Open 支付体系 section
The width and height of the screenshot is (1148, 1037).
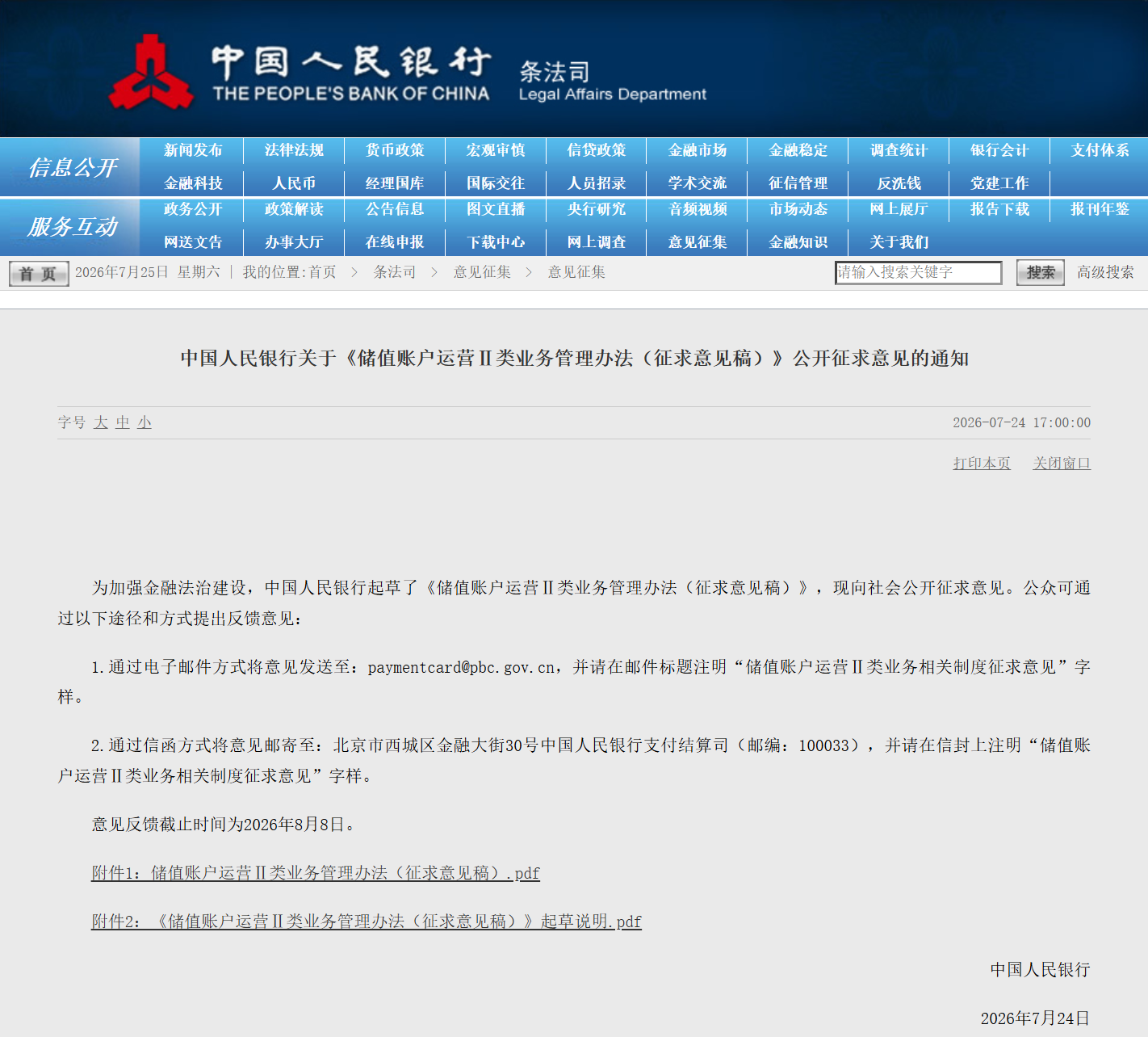tap(1100, 150)
